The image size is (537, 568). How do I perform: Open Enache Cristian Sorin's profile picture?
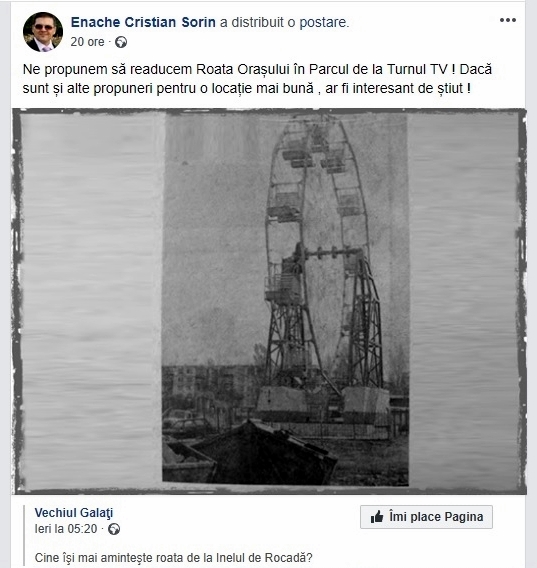point(43,32)
